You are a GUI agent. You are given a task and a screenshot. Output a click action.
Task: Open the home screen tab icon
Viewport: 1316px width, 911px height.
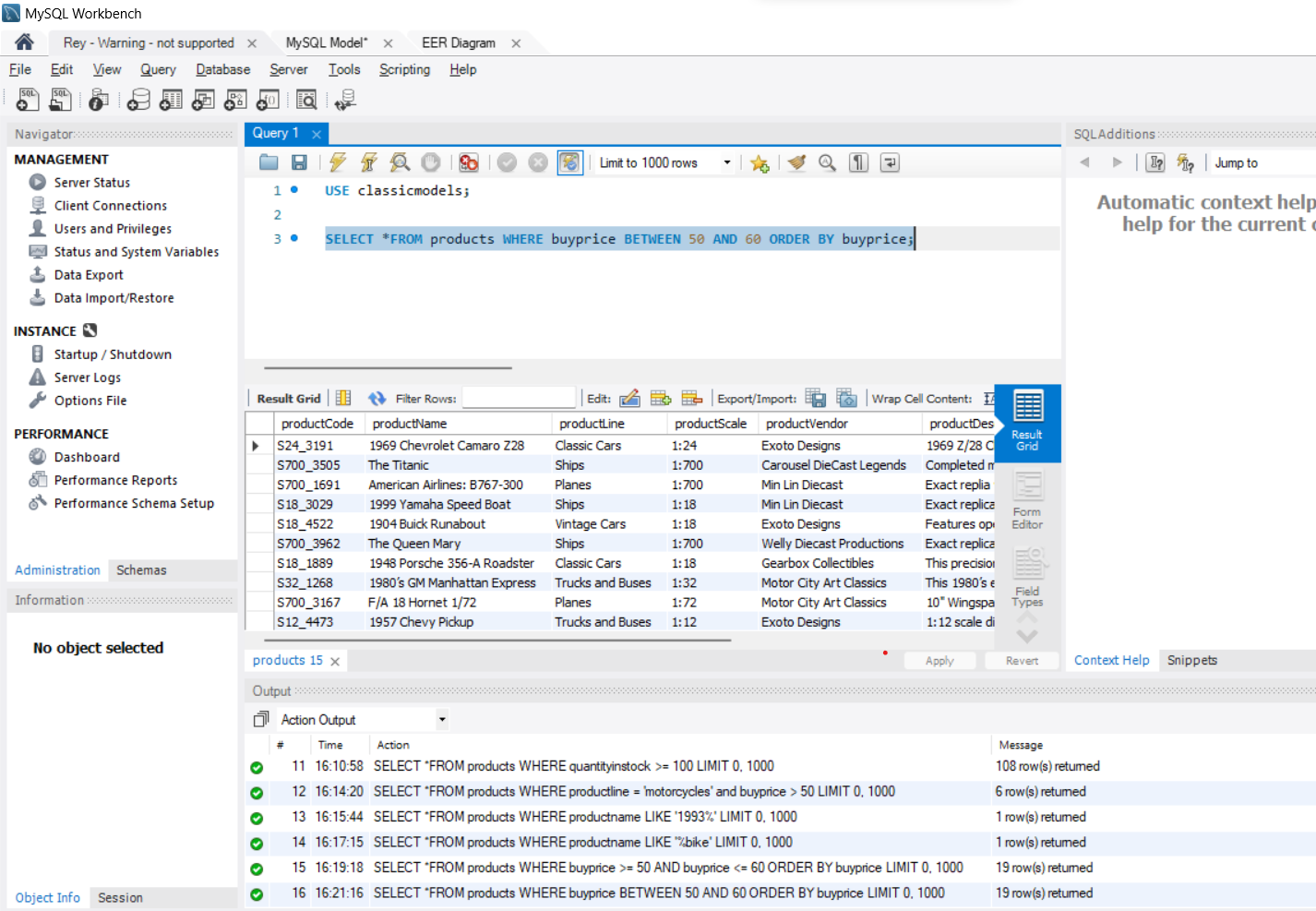(x=24, y=42)
